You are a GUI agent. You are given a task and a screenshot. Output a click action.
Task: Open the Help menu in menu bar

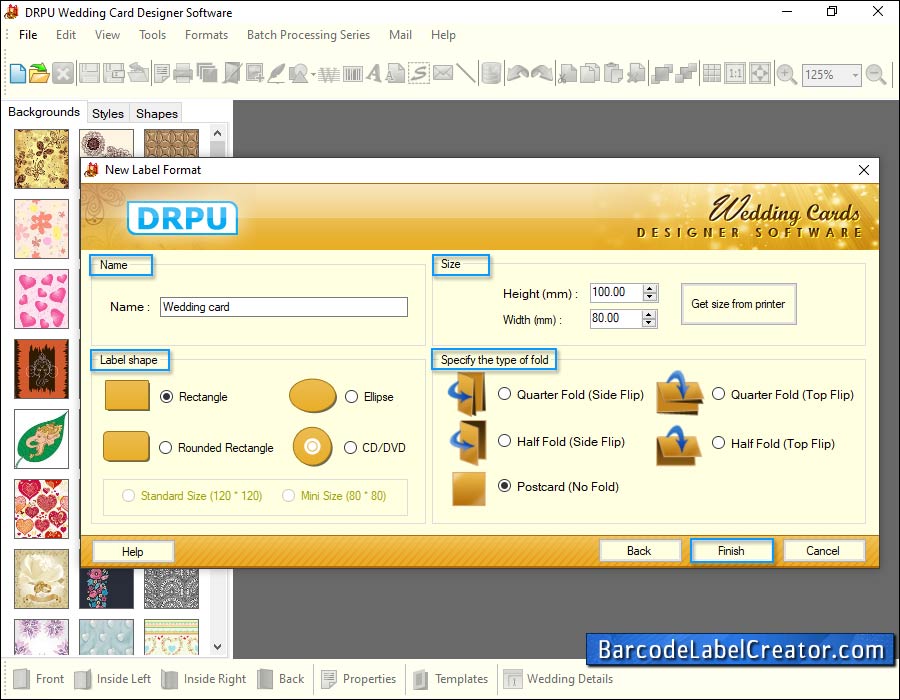(443, 35)
